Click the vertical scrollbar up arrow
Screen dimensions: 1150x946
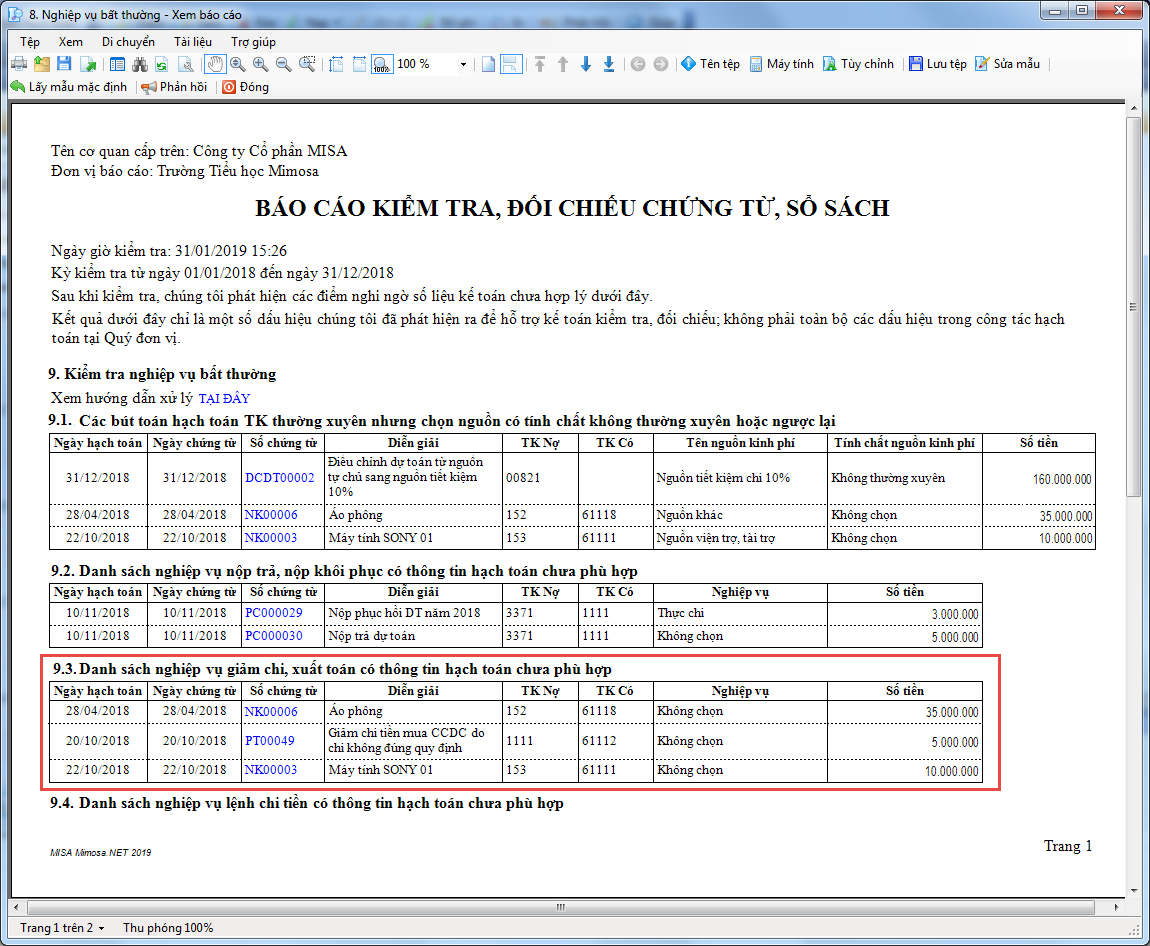pos(1133,109)
